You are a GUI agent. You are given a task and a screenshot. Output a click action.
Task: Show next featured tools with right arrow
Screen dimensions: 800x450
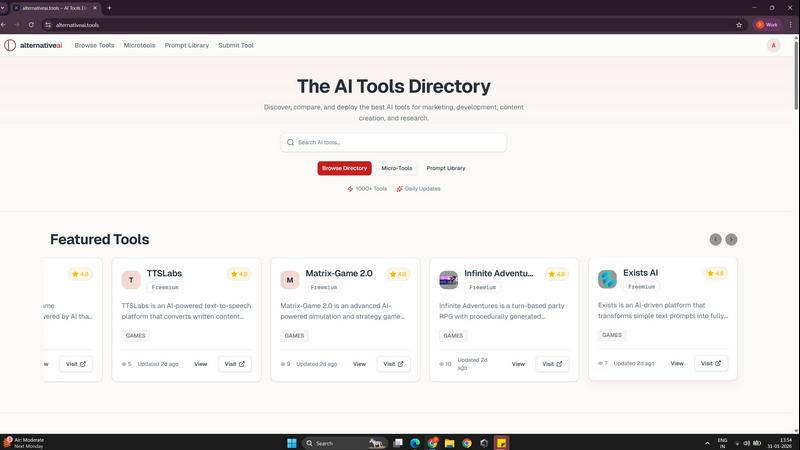point(731,239)
